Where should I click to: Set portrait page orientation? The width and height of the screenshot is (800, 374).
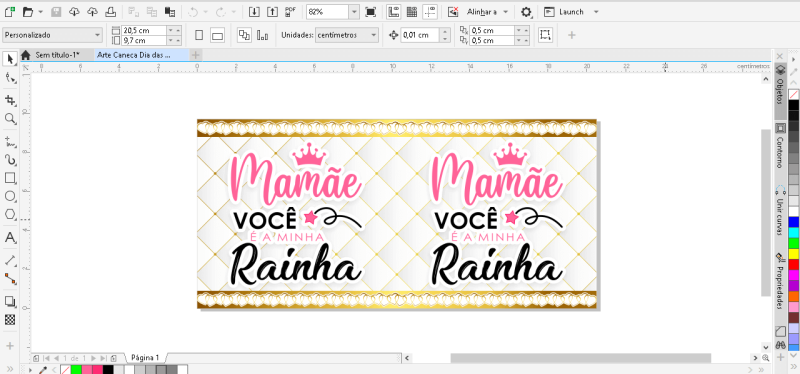coord(199,35)
